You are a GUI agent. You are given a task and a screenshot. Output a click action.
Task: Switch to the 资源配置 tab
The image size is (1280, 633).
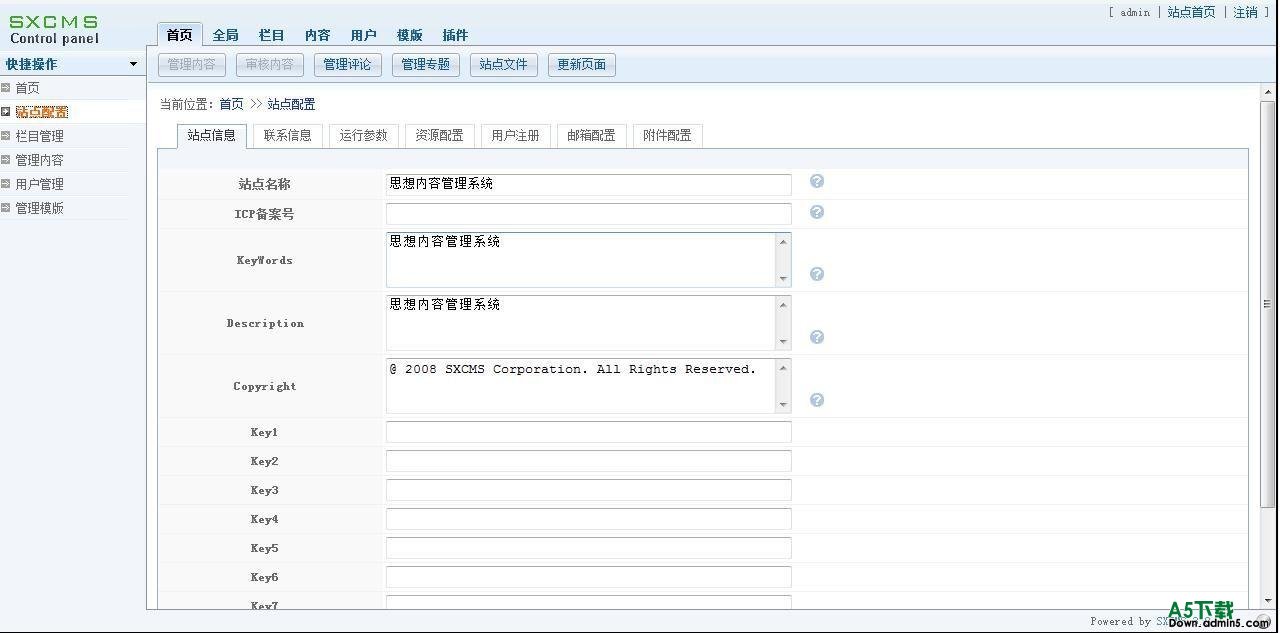[x=440, y=135]
